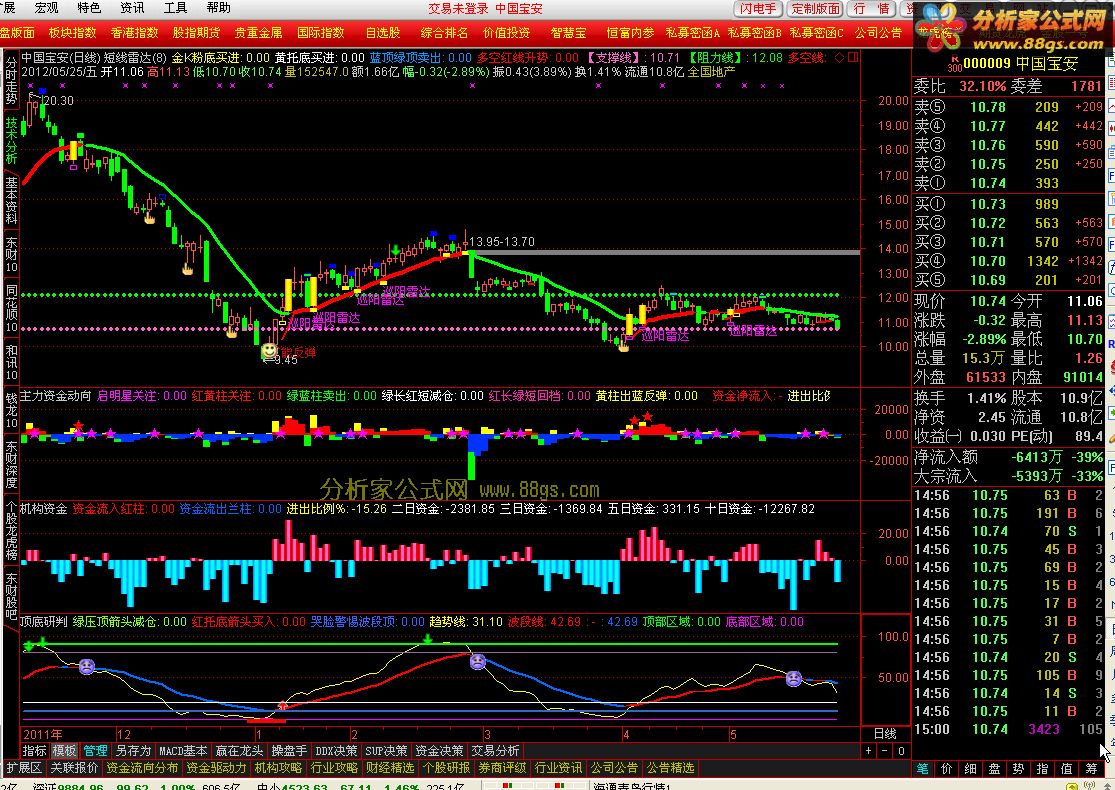Switch to 技术分析 side tab
Viewport: 1115px width, 790px height.
[11, 140]
